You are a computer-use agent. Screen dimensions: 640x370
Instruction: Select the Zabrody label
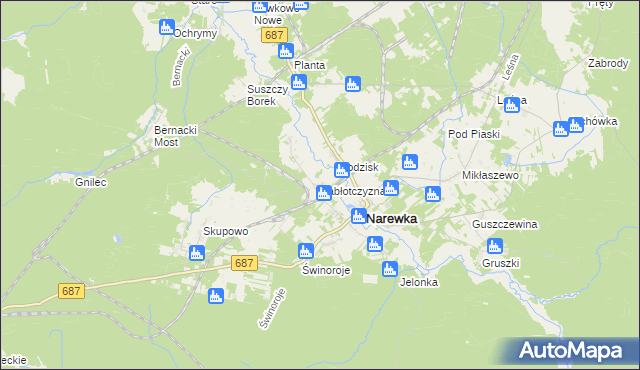coord(608,63)
